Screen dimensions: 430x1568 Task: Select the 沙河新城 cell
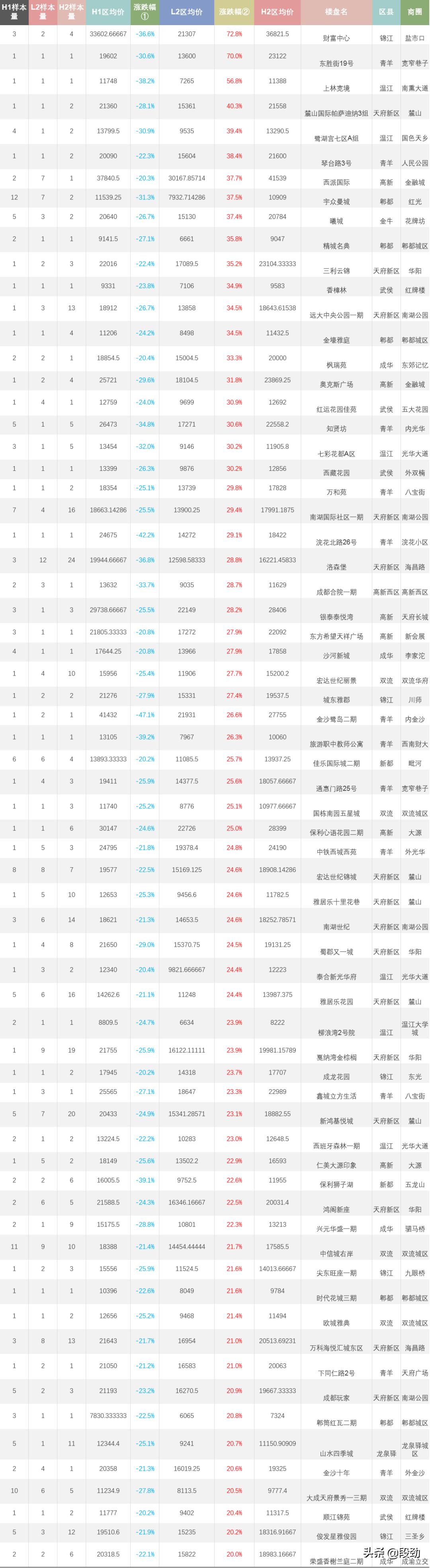click(x=336, y=656)
